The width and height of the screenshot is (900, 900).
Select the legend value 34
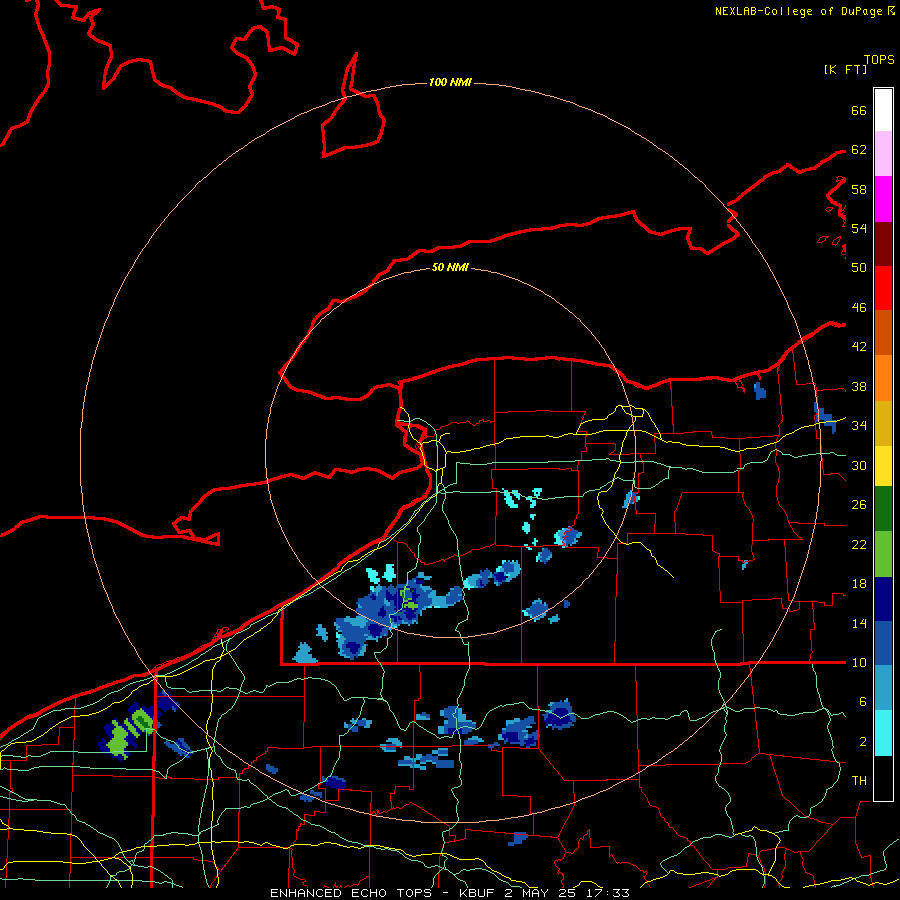coord(859,425)
